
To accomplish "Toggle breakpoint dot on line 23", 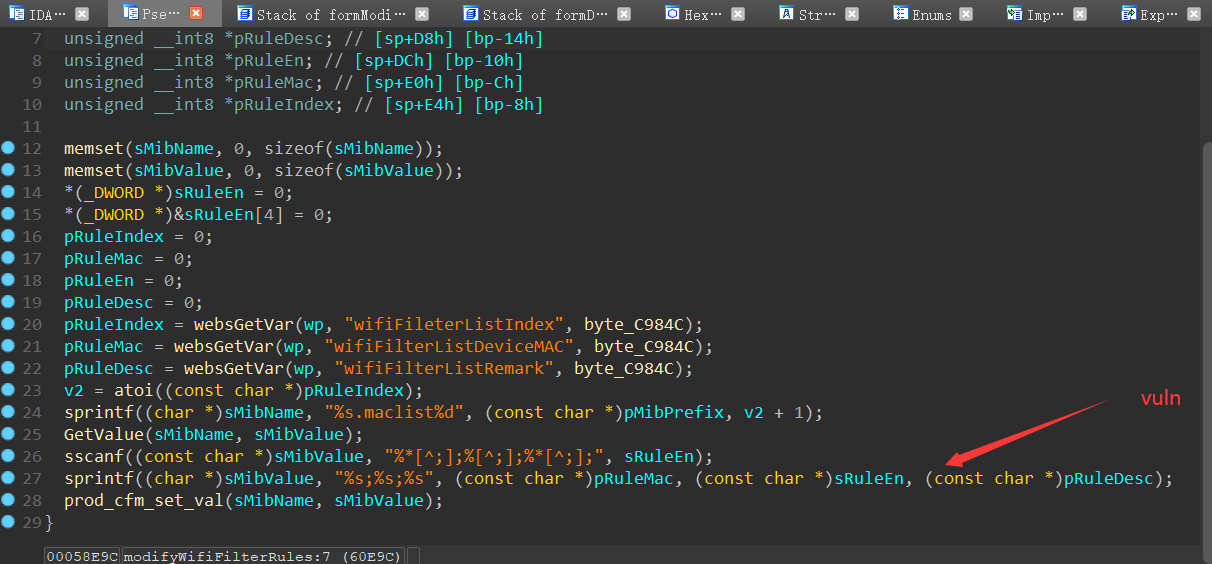I will [8, 390].
